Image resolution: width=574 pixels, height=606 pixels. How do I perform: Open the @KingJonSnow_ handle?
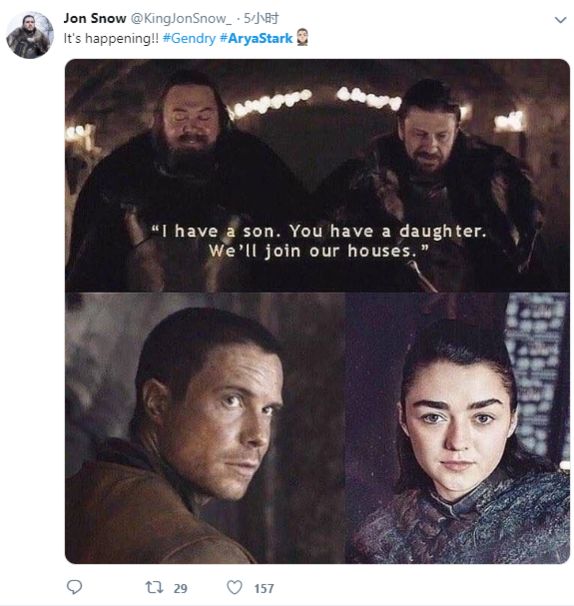(x=182, y=18)
